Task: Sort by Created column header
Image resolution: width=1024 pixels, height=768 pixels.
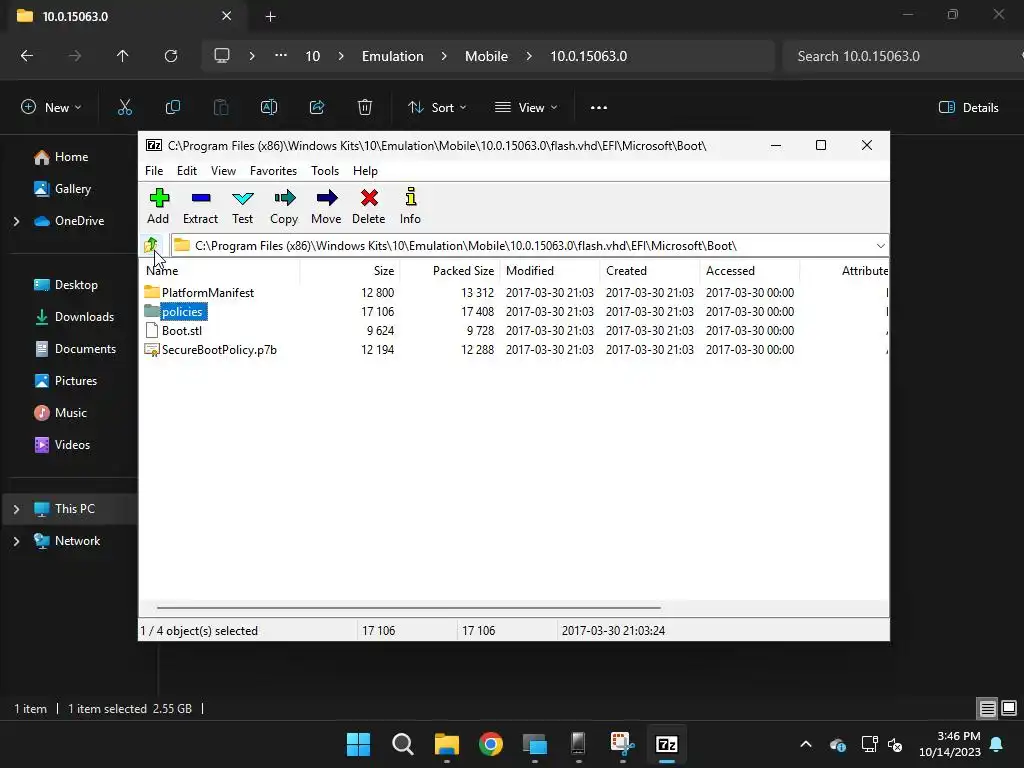Action: 650,270
